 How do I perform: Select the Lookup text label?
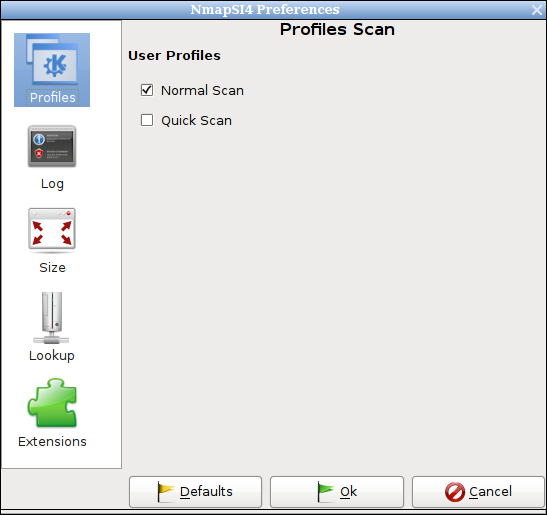[52, 356]
